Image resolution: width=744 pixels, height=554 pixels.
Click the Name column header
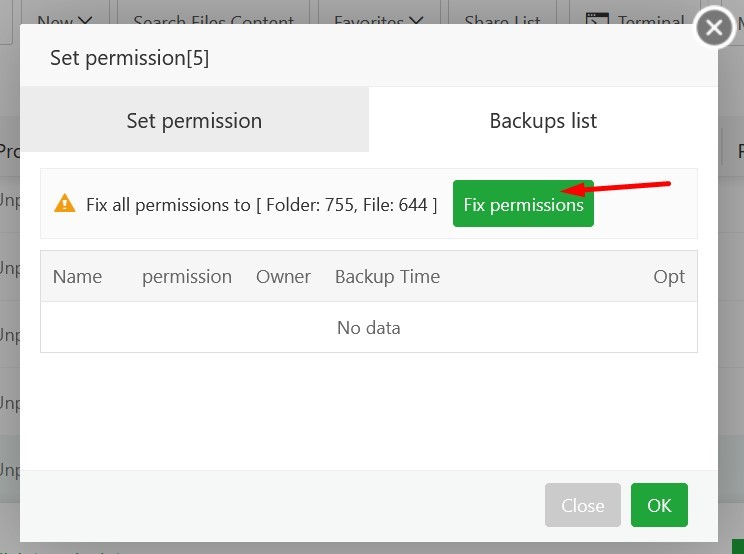(77, 277)
